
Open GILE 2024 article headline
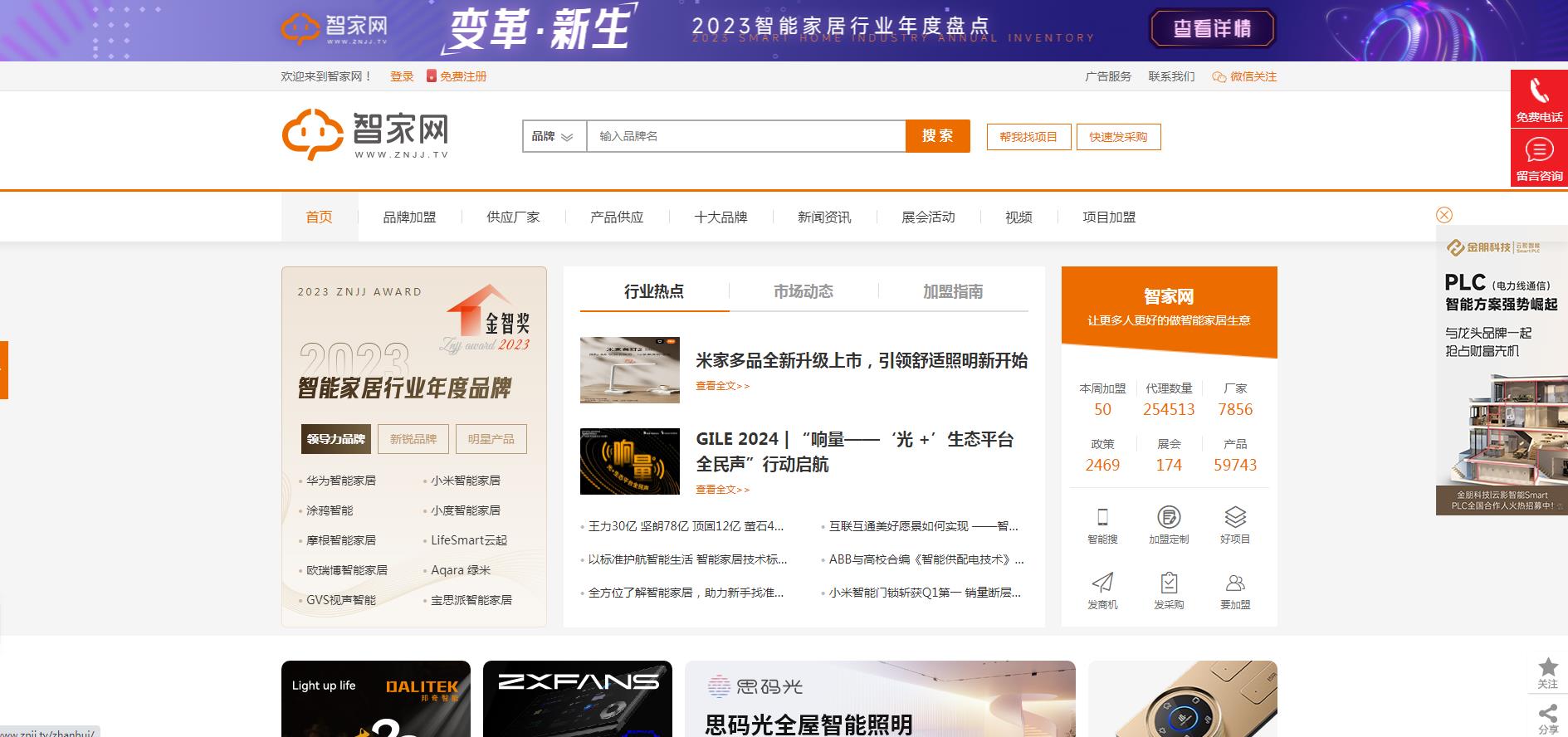[x=855, y=451]
